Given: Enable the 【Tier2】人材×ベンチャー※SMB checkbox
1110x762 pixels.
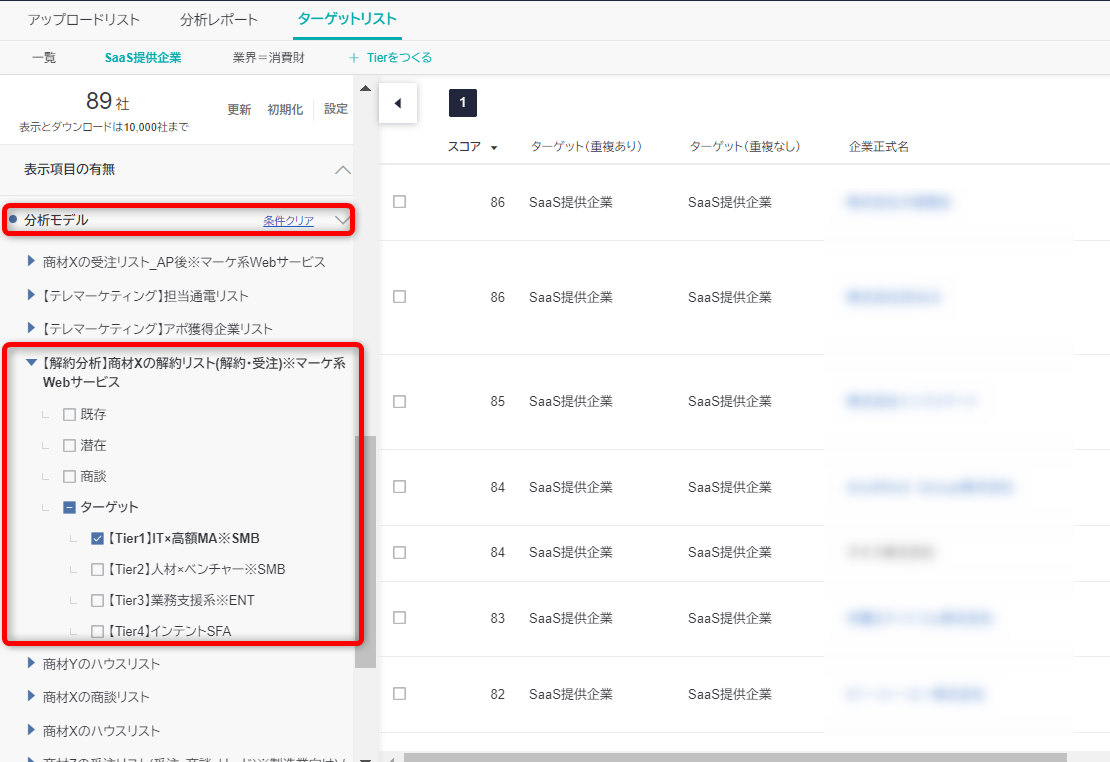Looking at the screenshot, I should click(x=97, y=570).
